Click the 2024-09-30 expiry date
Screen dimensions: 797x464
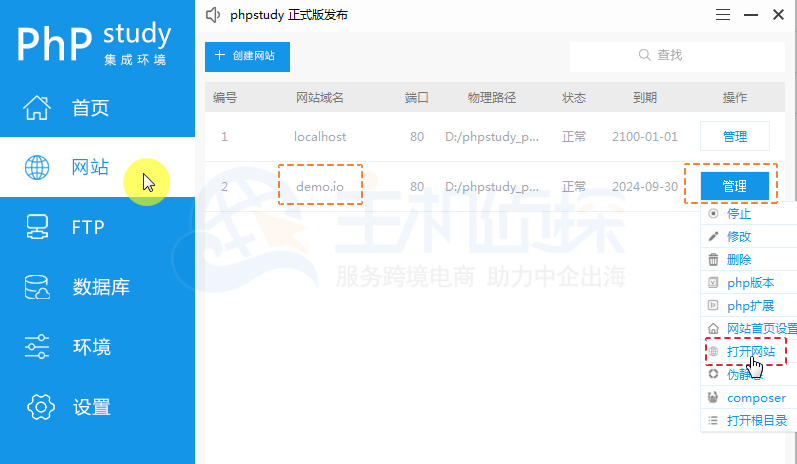(645, 187)
